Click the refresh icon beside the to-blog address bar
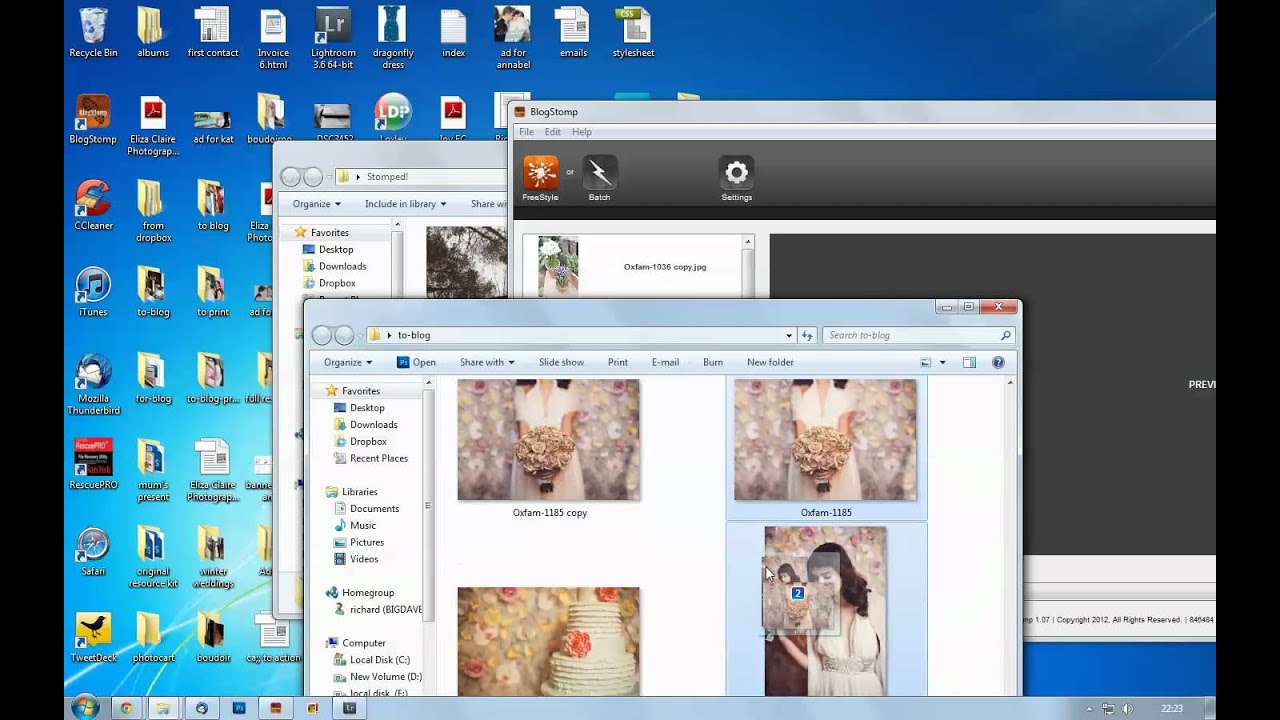1280x720 pixels. click(807, 335)
